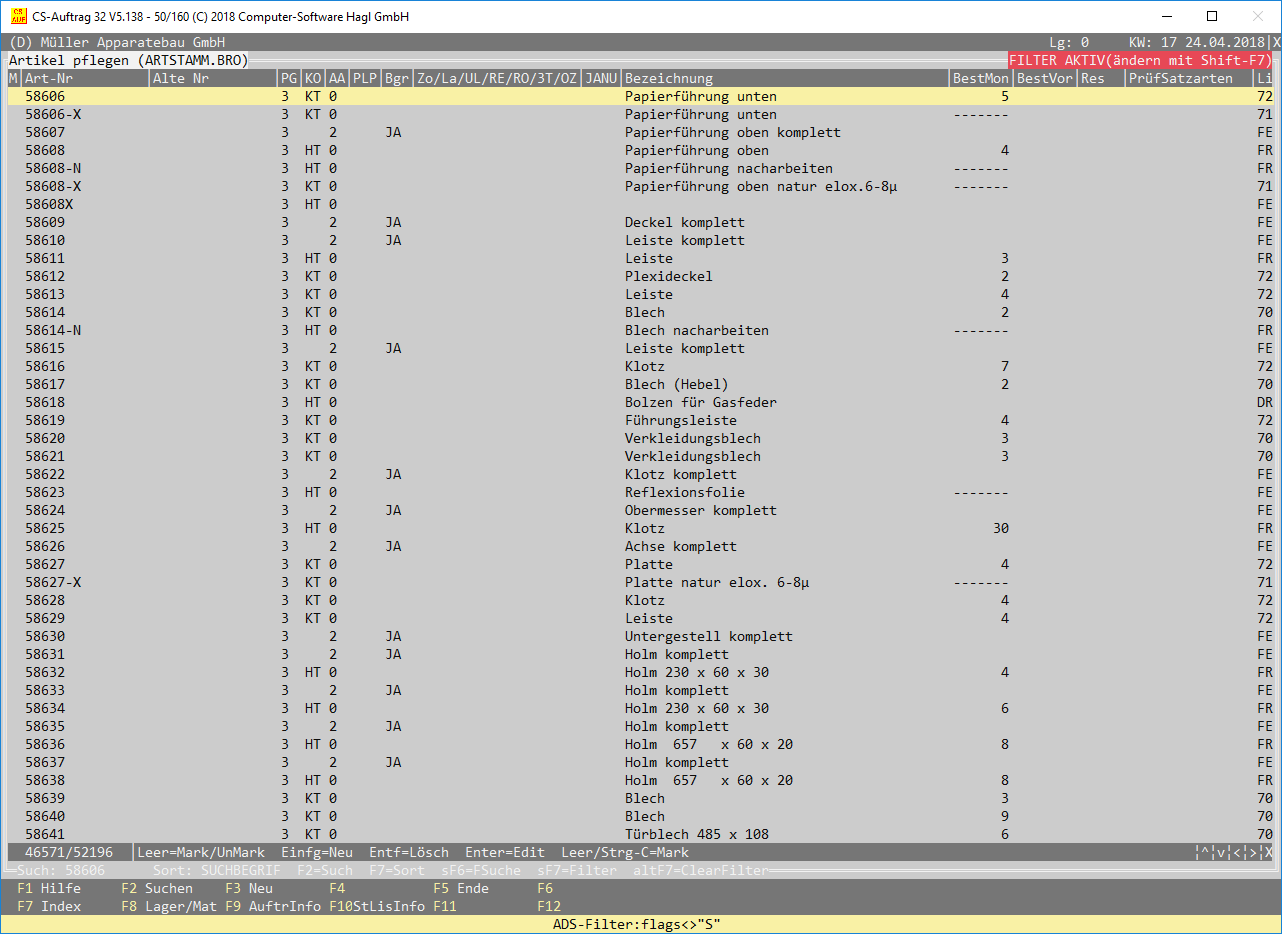1282x934 pixels.
Task: Click the scroll-up caret in status bar
Action: click(1205, 853)
